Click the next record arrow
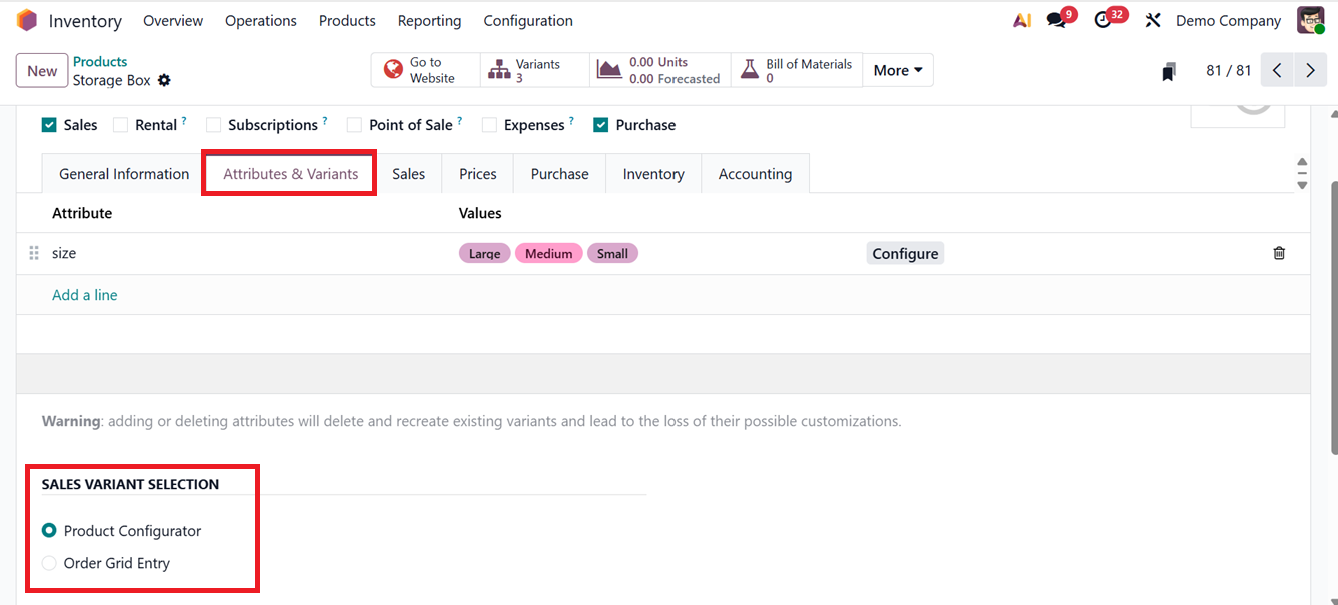 1310,70
